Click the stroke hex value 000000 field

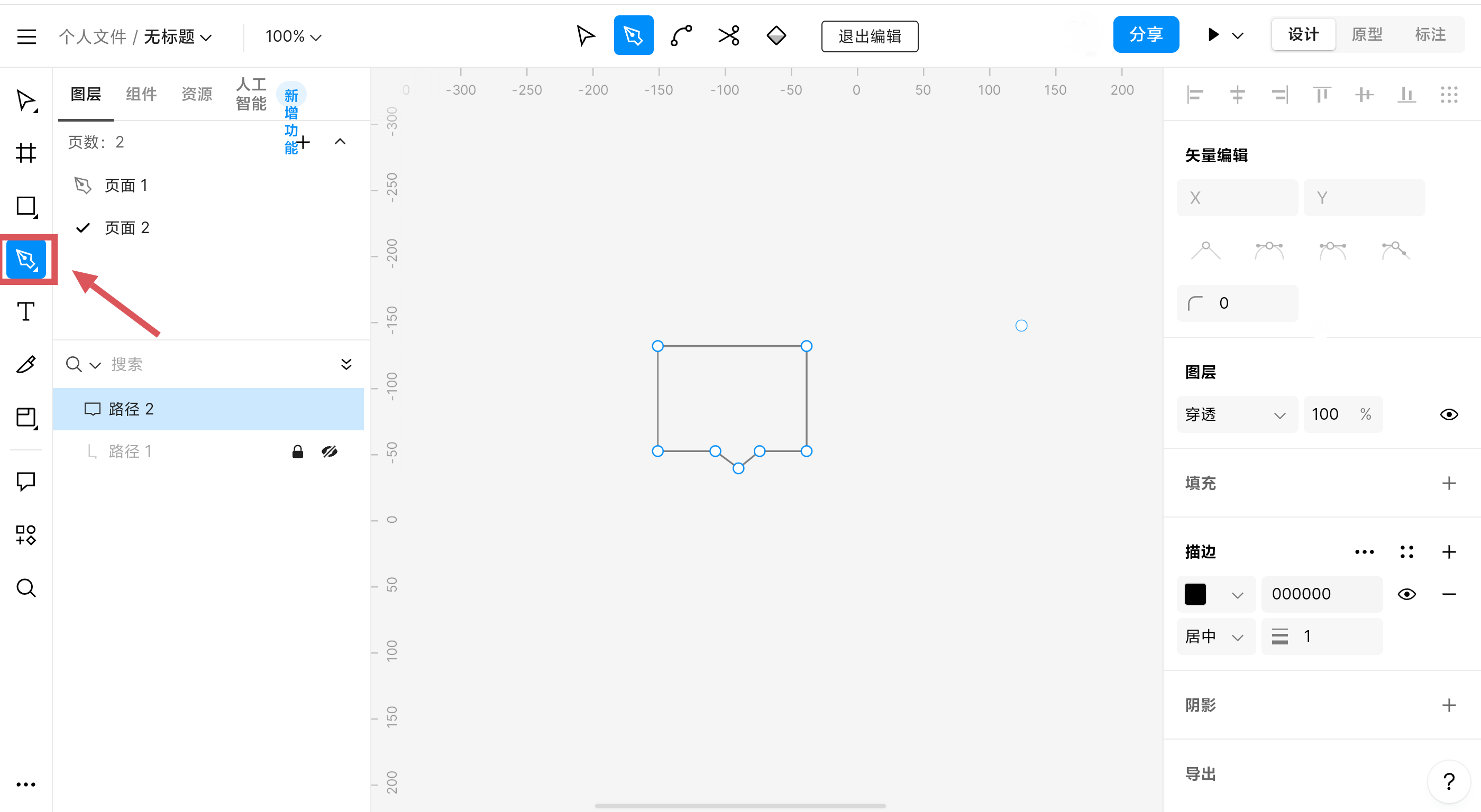[1321, 594]
